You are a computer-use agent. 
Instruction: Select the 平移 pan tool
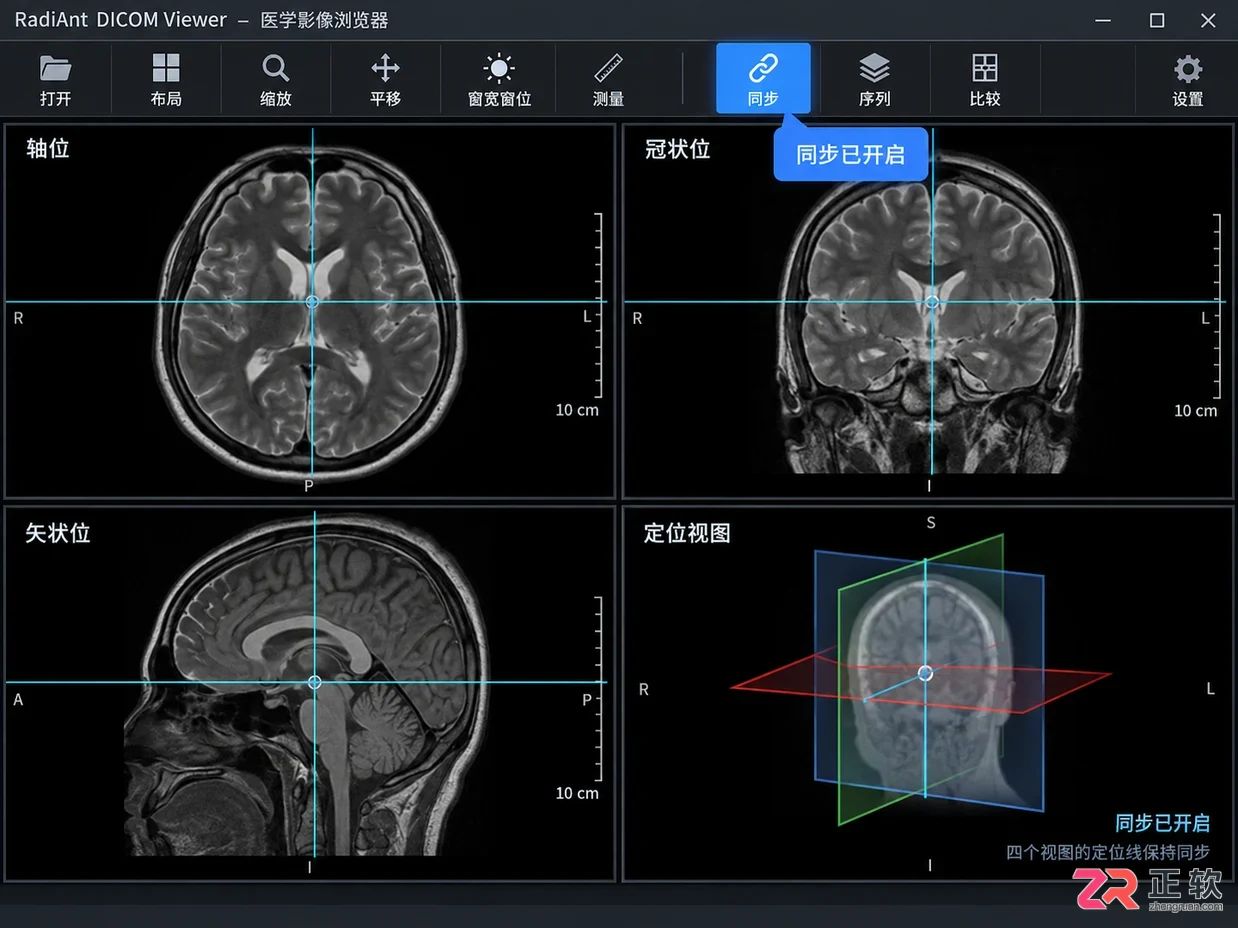click(x=385, y=79)
